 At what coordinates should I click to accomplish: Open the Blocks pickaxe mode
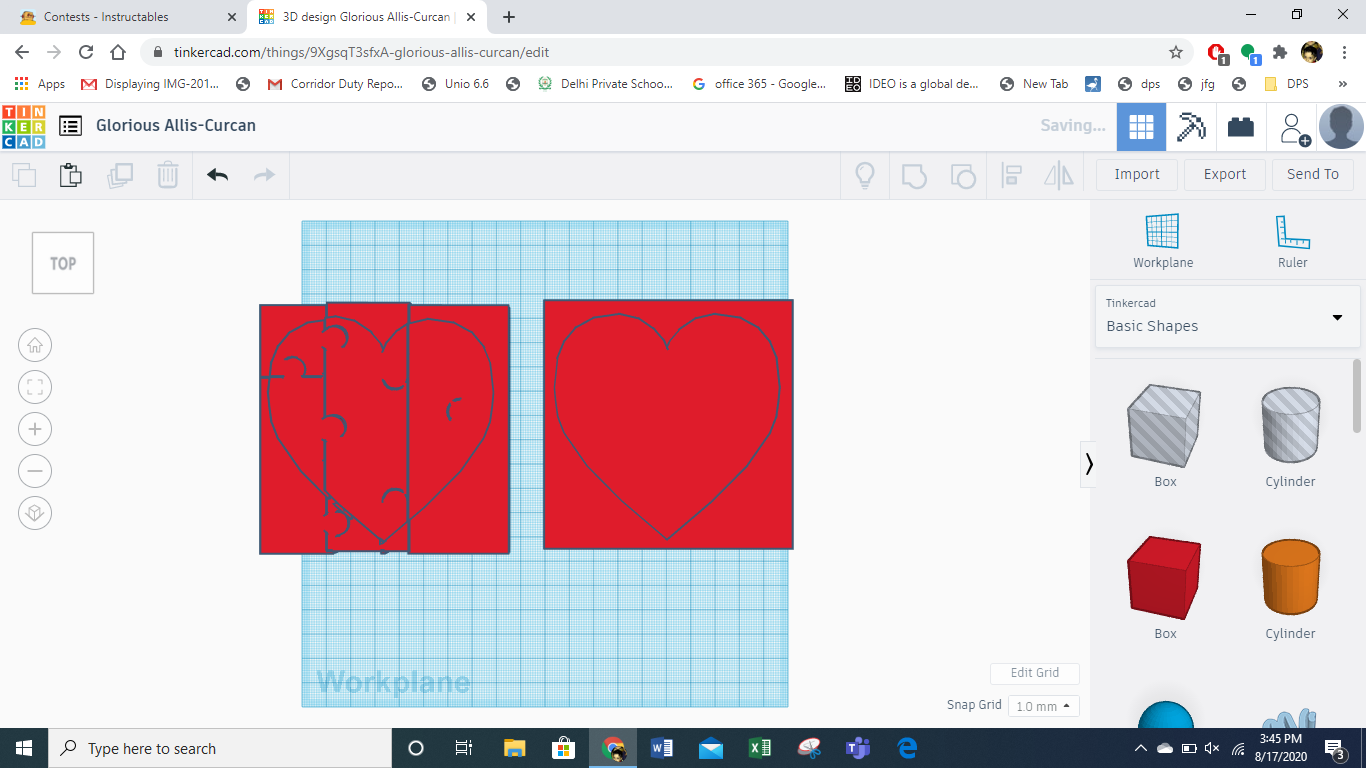1191,127
